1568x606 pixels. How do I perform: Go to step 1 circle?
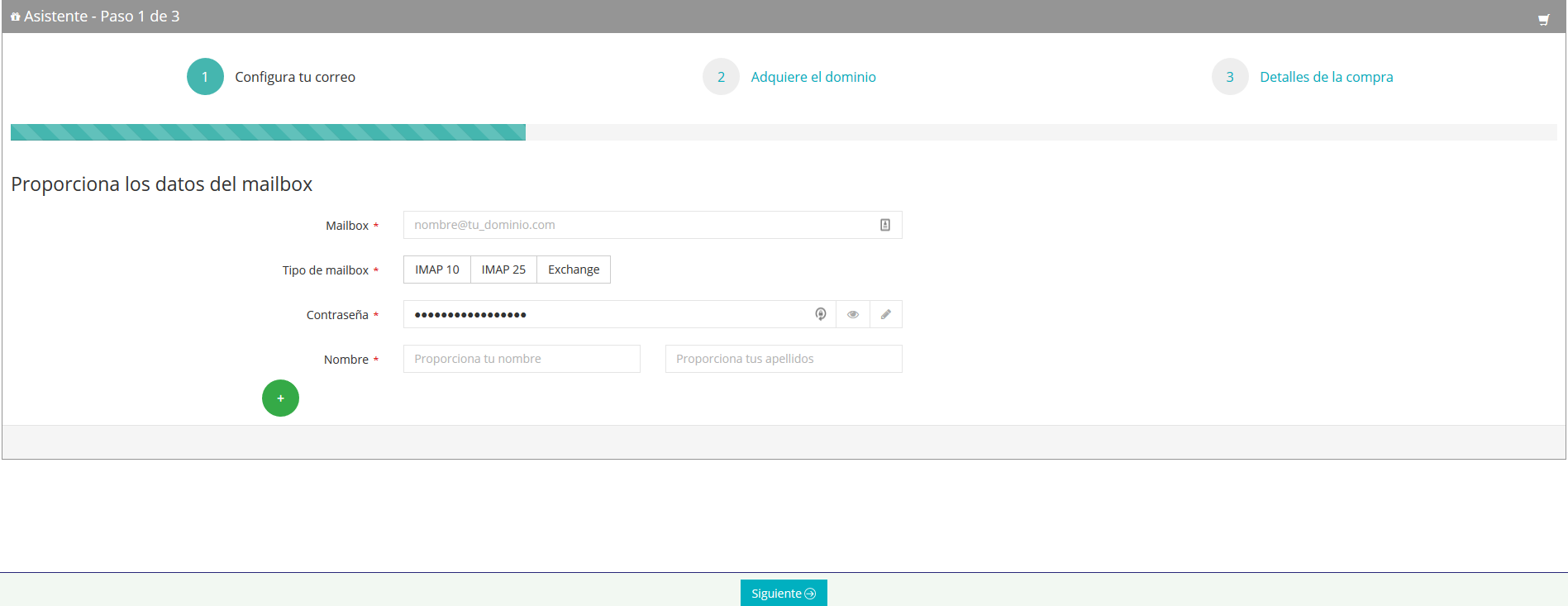(x=205, y=77)
